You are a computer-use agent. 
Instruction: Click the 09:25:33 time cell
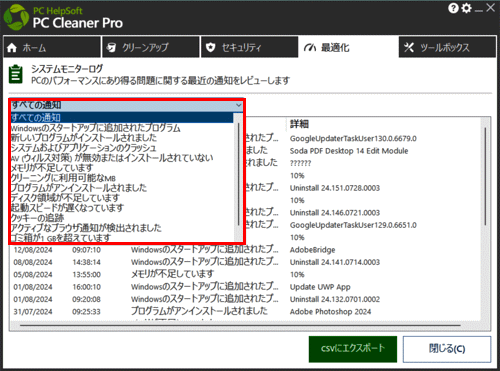(86, 311)
